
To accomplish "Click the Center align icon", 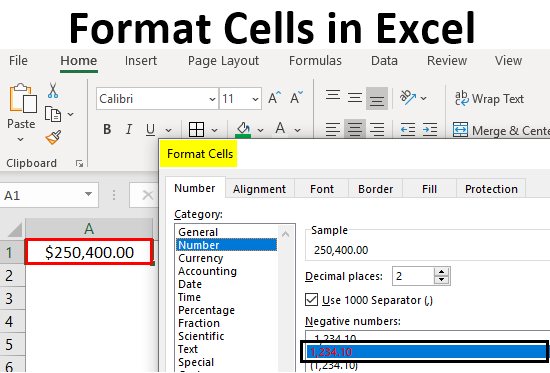I will tap(355, 129).
